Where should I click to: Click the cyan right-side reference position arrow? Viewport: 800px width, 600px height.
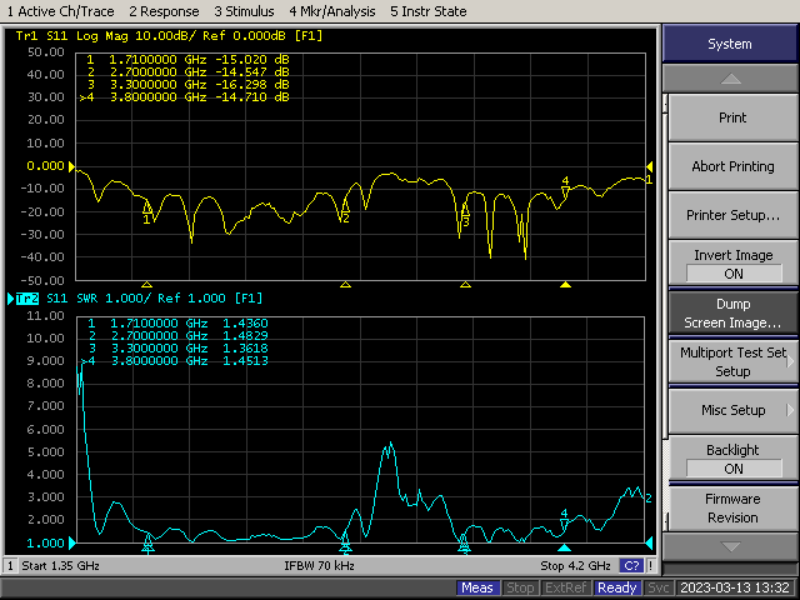[649, 543]
